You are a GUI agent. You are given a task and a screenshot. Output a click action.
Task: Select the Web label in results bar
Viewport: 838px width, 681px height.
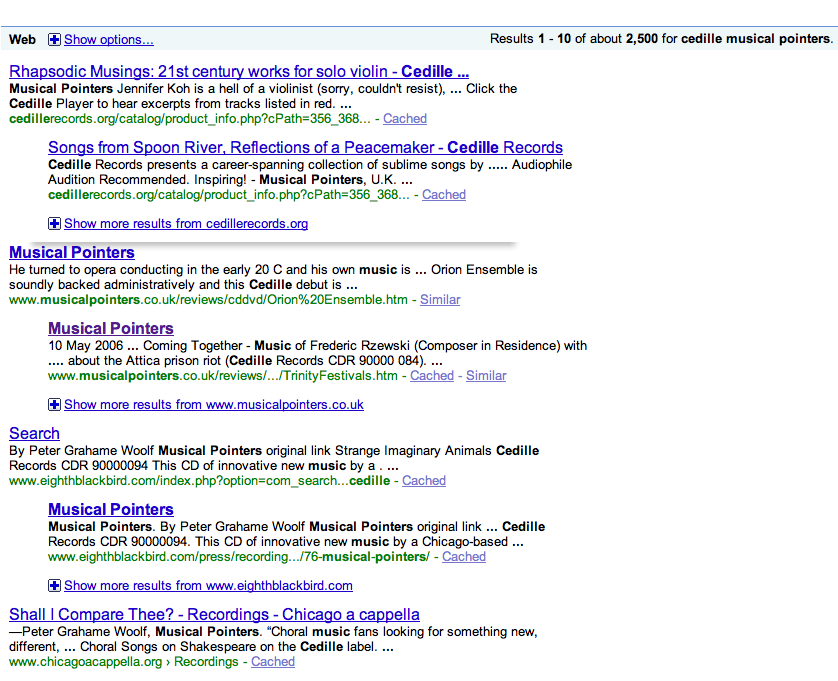[x=22, y=39]
